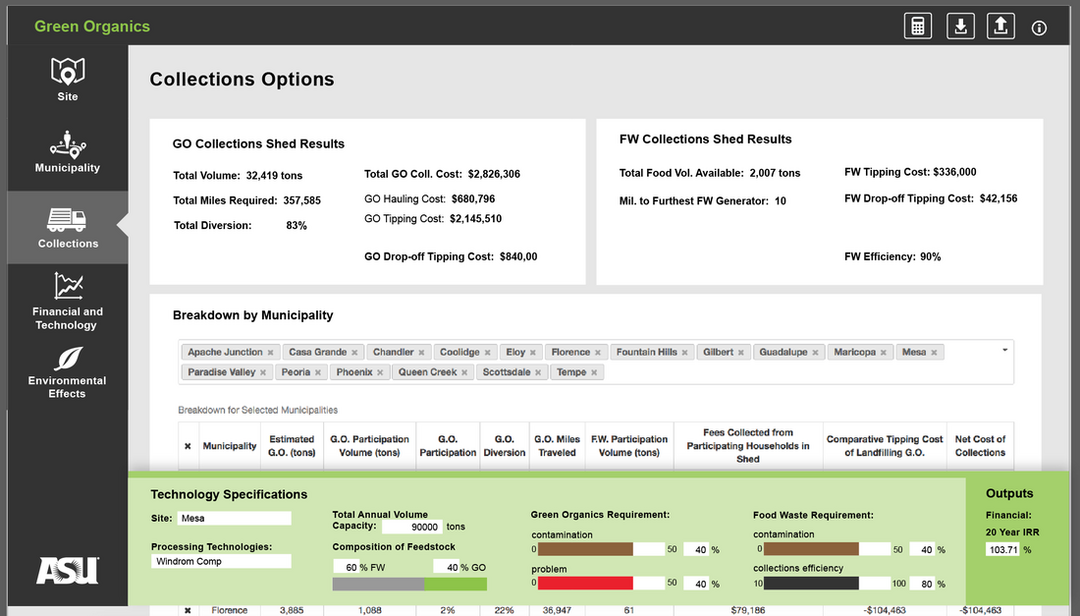Remove the Florence table row
Screen dimensions: 1080x616
[x=187, y=610]
